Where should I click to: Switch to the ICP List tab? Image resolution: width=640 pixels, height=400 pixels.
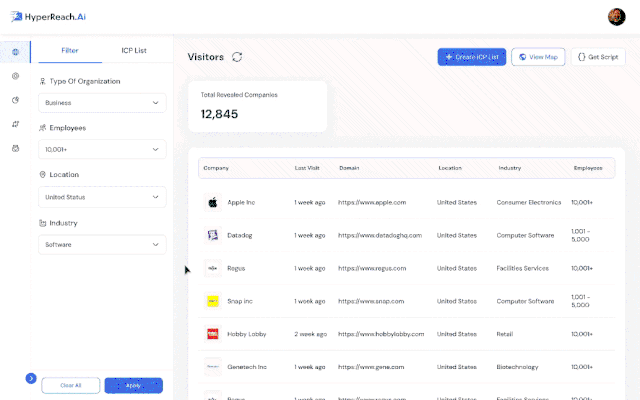click(x=133, y=50)
